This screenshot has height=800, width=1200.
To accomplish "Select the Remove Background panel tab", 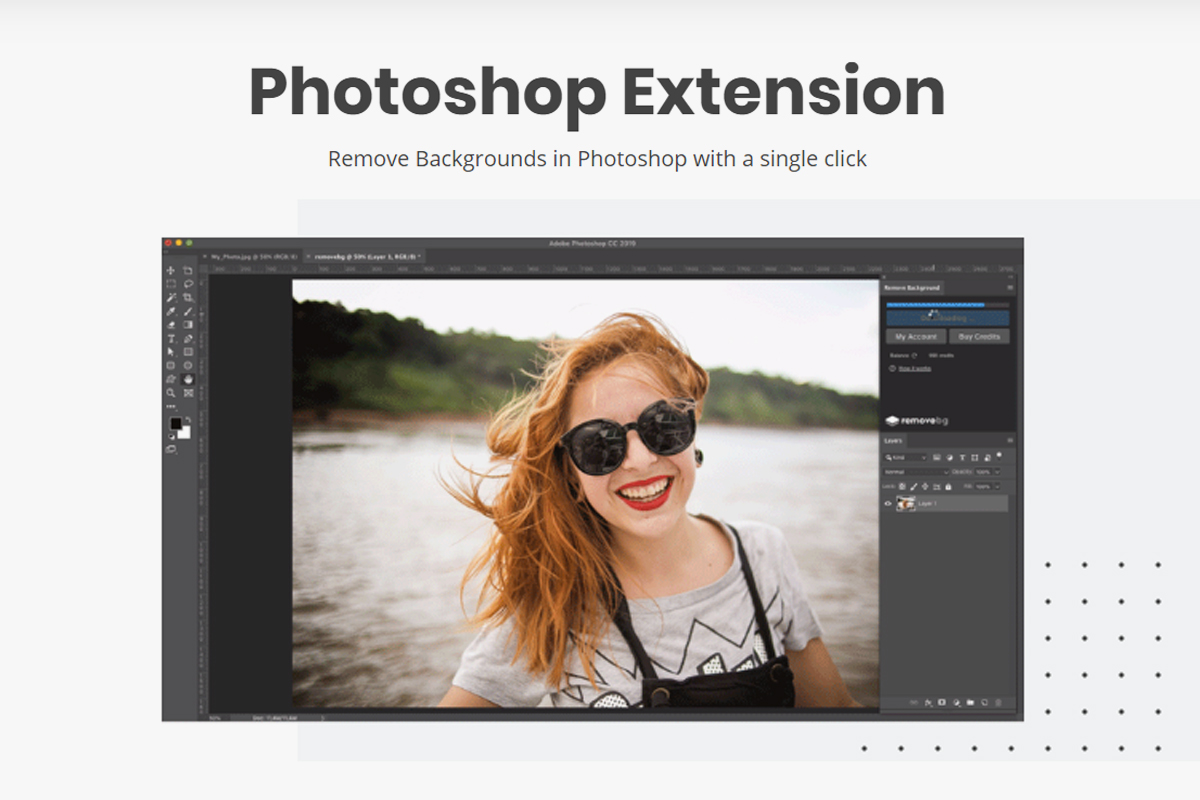I will tap(912, 288).
